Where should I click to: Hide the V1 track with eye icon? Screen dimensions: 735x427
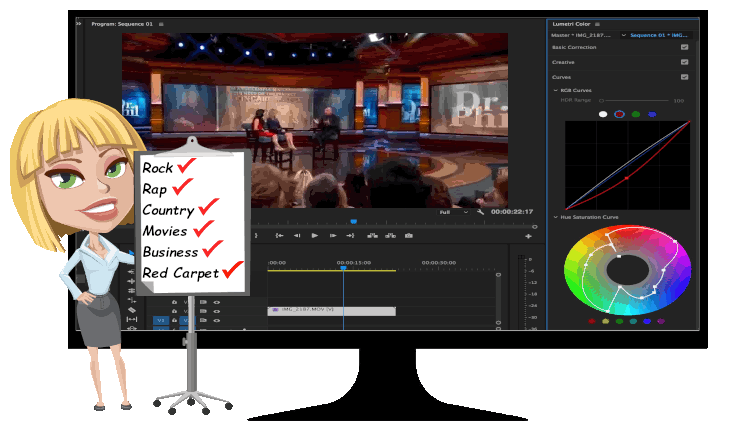[x=217, y=321]
